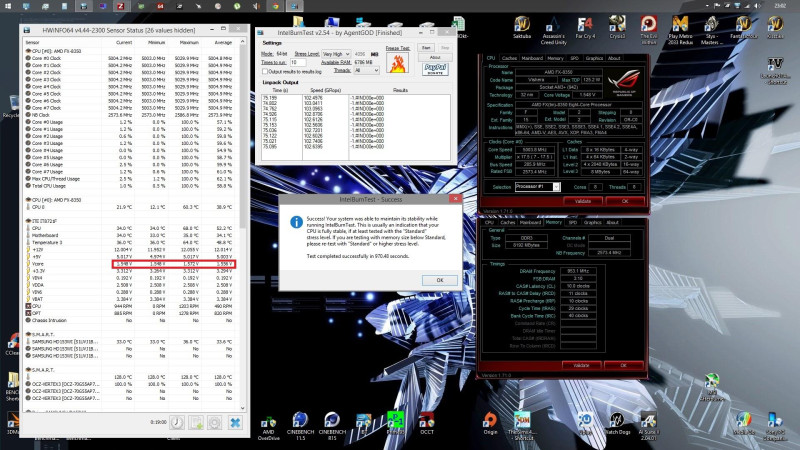Click the Vcore row in HWiNFO sensor list
The image size is (800, 450).
pyautogui.click(x=130, y=264)
